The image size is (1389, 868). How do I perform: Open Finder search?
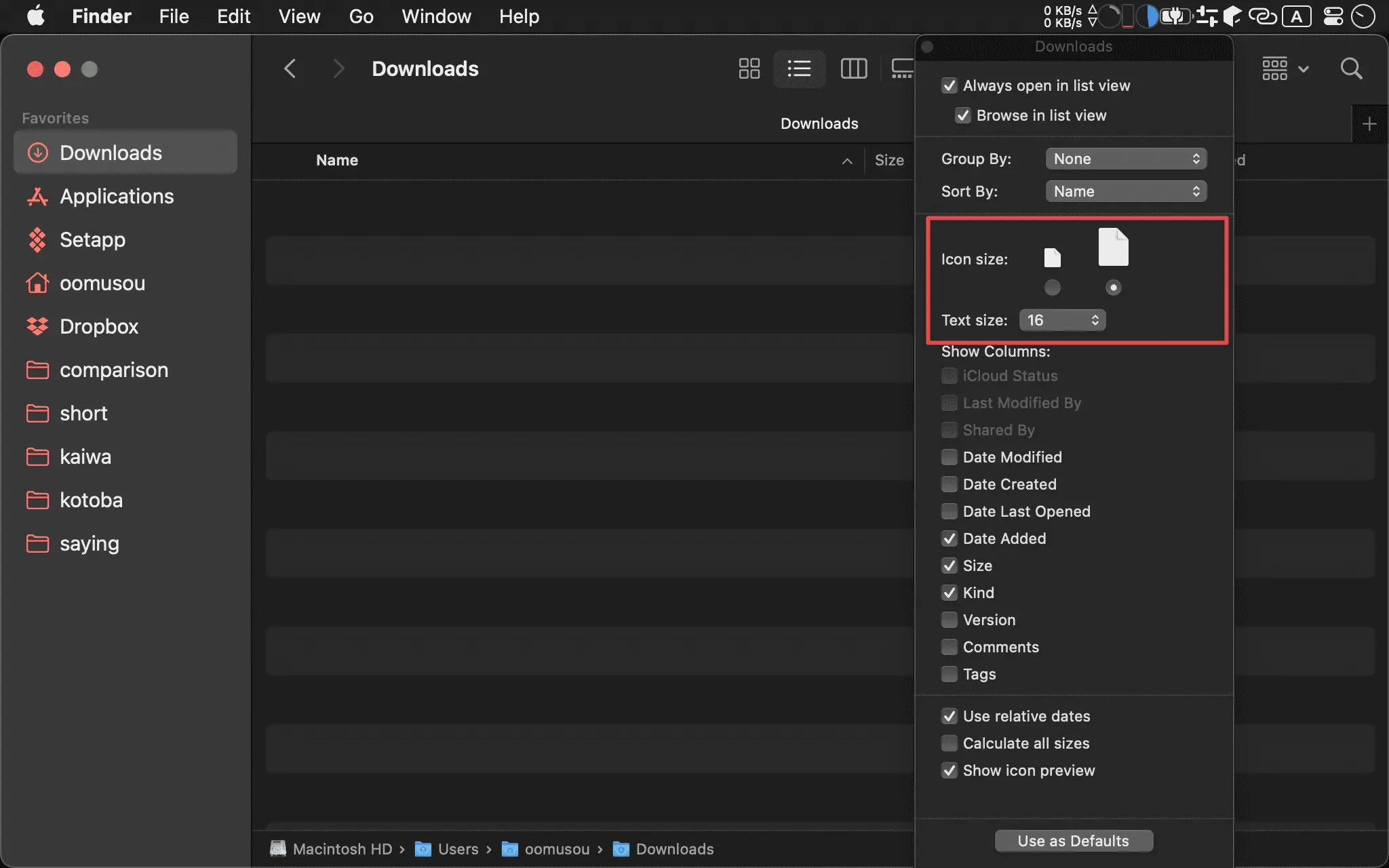tap(1351, 68)
